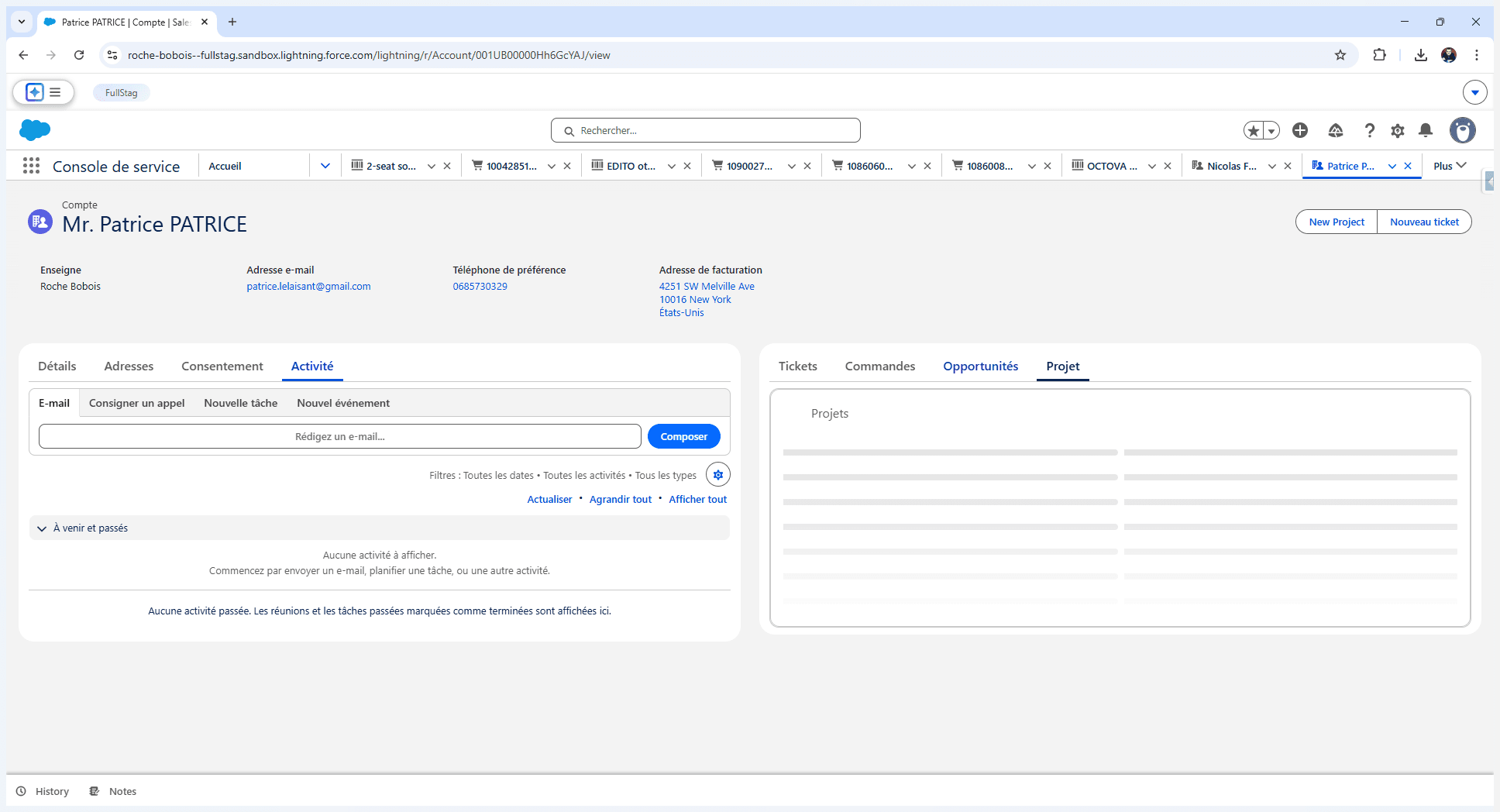
Task: Open the user profile avatar
Action: [1463, 130]
